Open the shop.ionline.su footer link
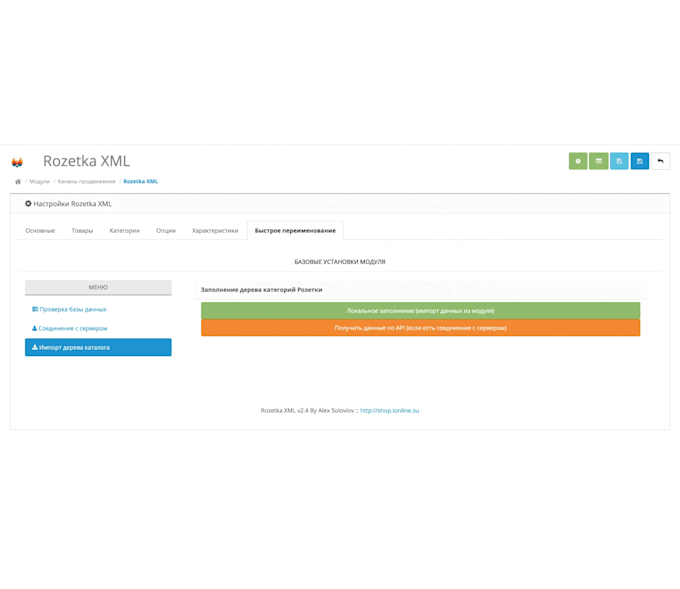Screen dimensions: 680x589 pos(389,410)
